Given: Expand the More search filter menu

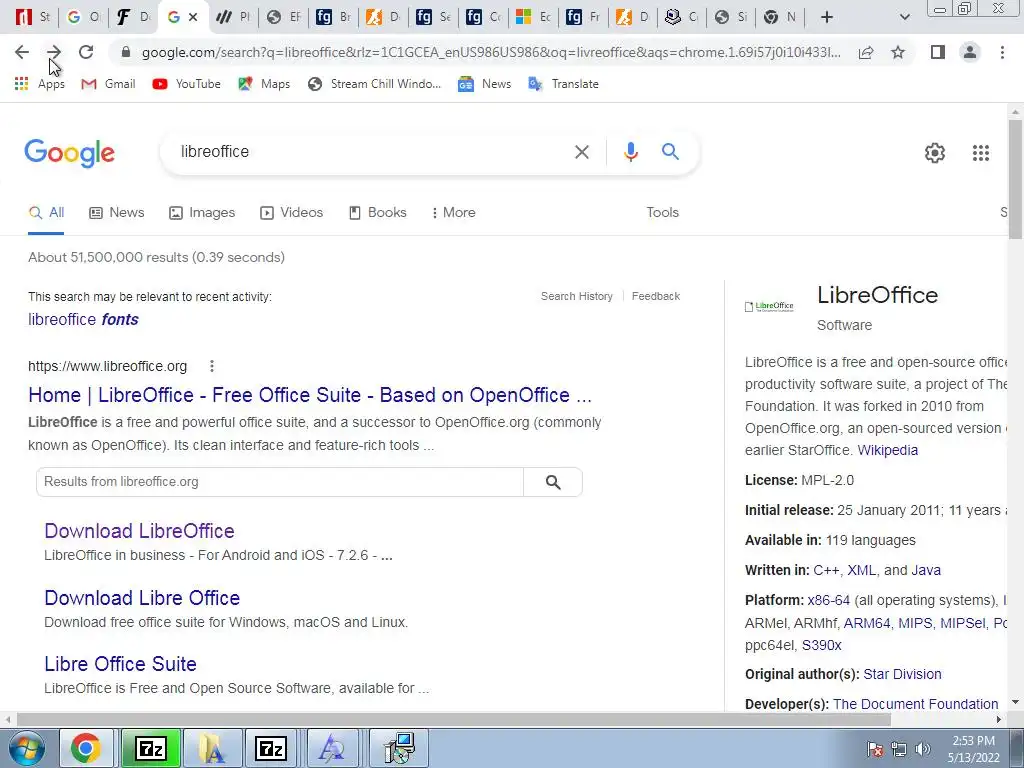Looking at the screenshot, I should (x=453, y=212).
